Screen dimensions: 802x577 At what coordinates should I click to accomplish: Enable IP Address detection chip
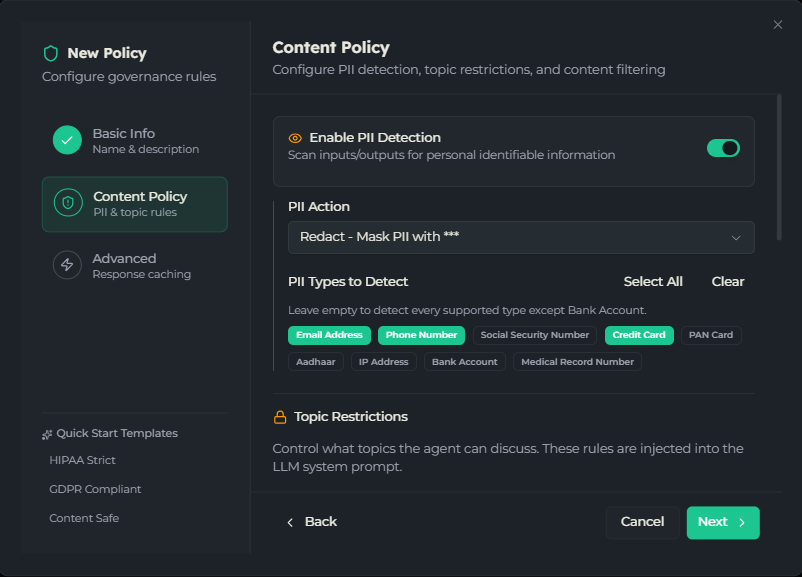(384, 362)
